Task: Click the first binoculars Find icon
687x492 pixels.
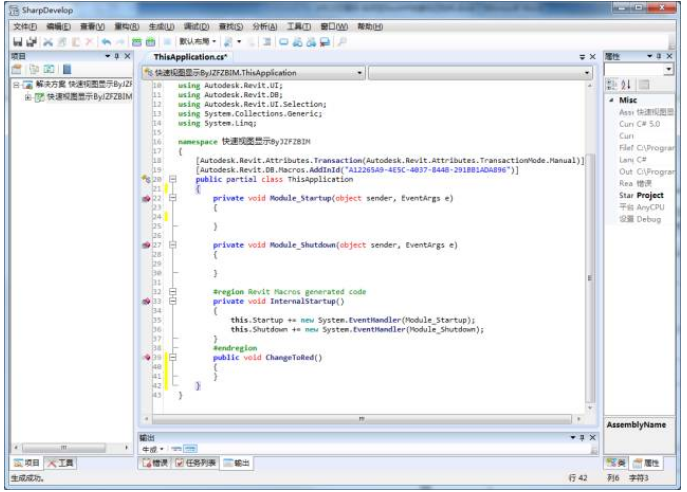Action: point(297,42)
